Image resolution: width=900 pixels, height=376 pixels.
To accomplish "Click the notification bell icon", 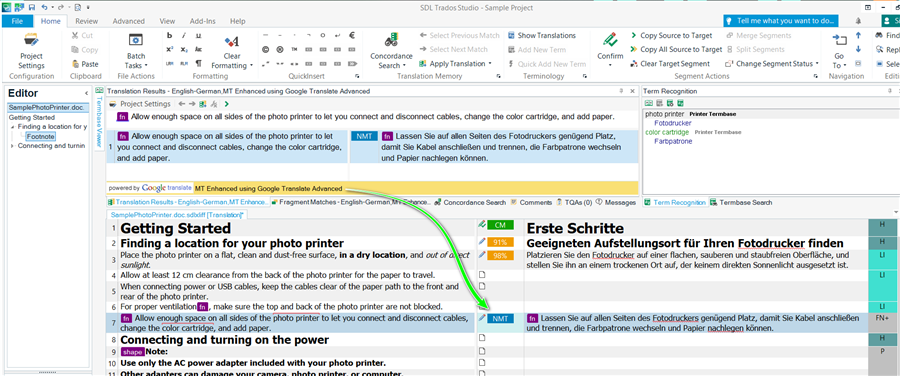I will coord(857,21).
